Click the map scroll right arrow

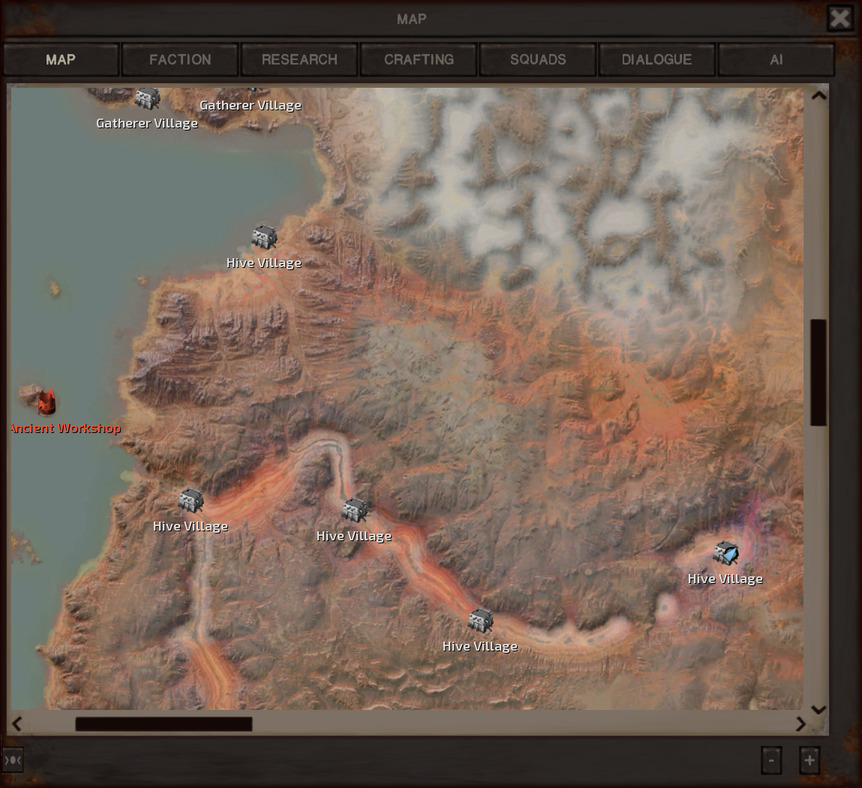pyautogui.click(x=800, y=724)
